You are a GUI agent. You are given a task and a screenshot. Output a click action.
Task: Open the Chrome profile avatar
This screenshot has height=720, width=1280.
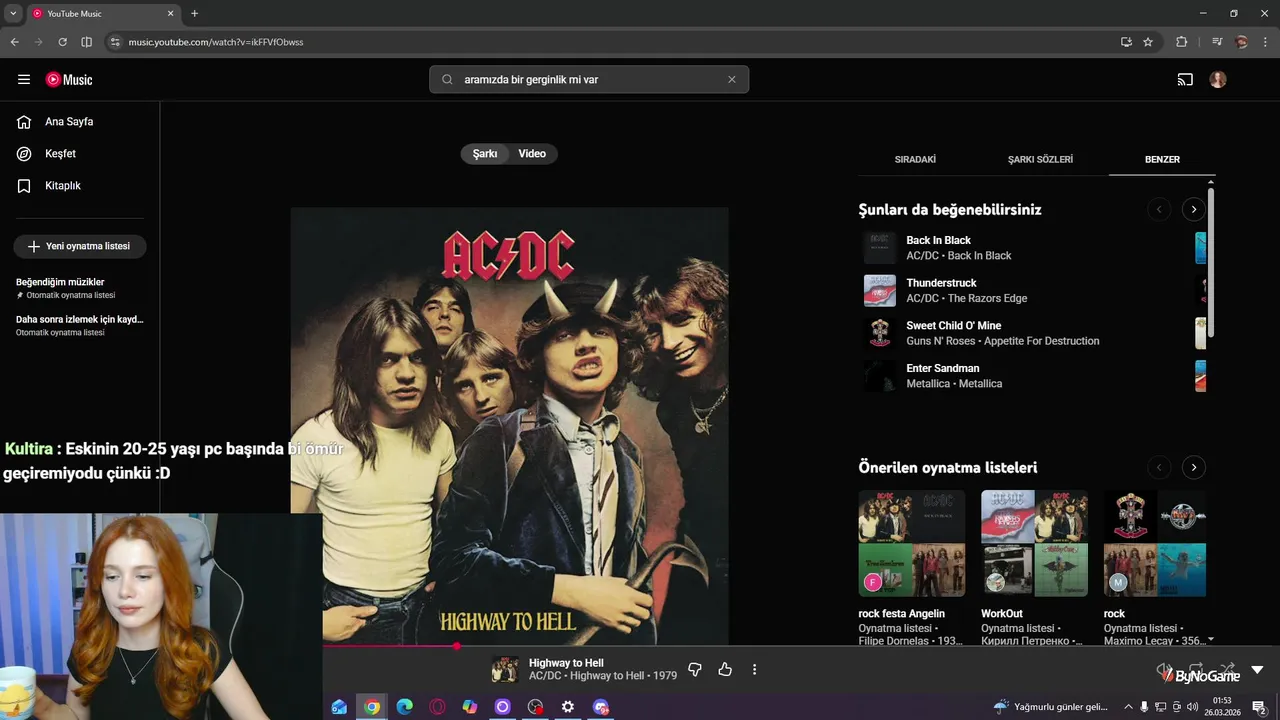point(1242,42)
